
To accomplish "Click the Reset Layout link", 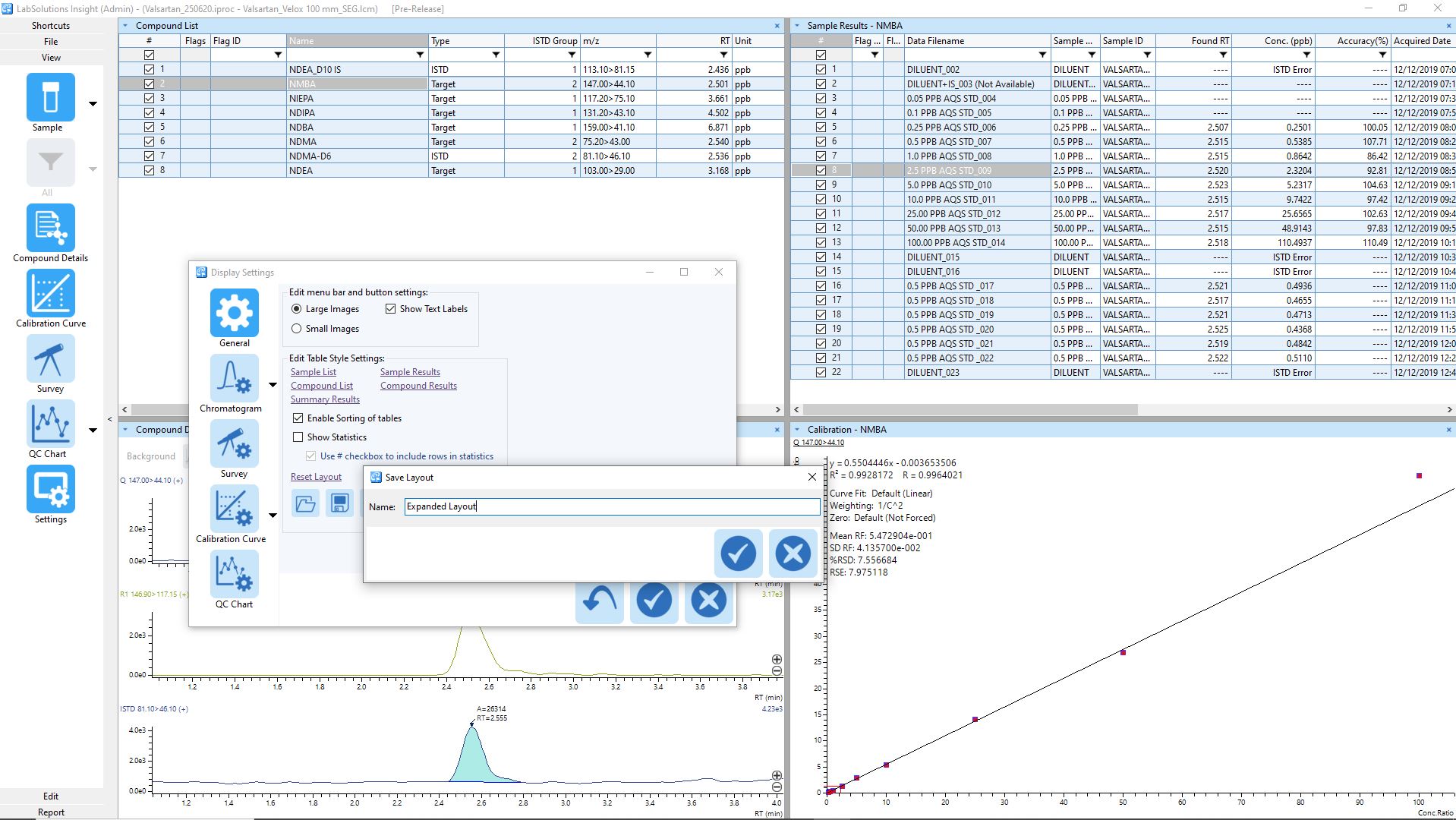I will pos(316,477).
